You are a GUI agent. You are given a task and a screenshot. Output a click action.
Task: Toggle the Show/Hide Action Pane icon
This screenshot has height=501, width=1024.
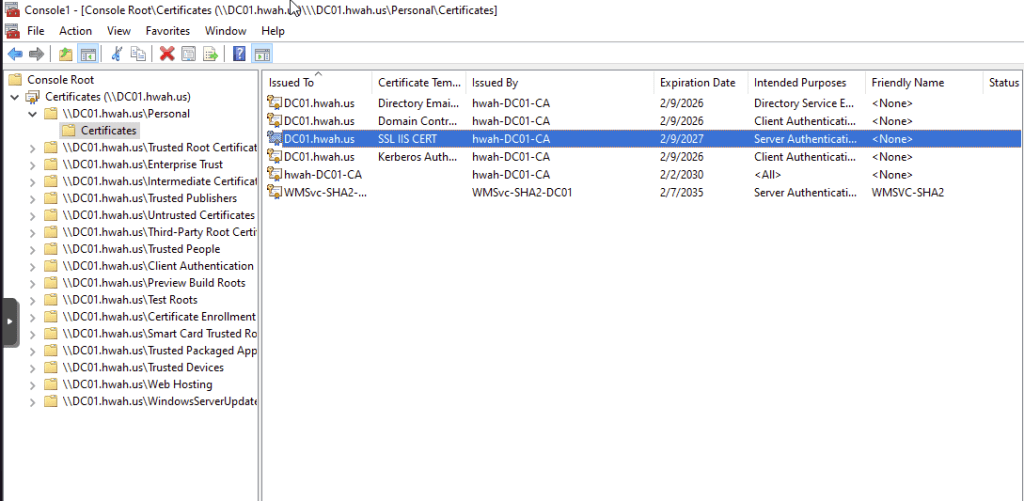click(262, 54)
